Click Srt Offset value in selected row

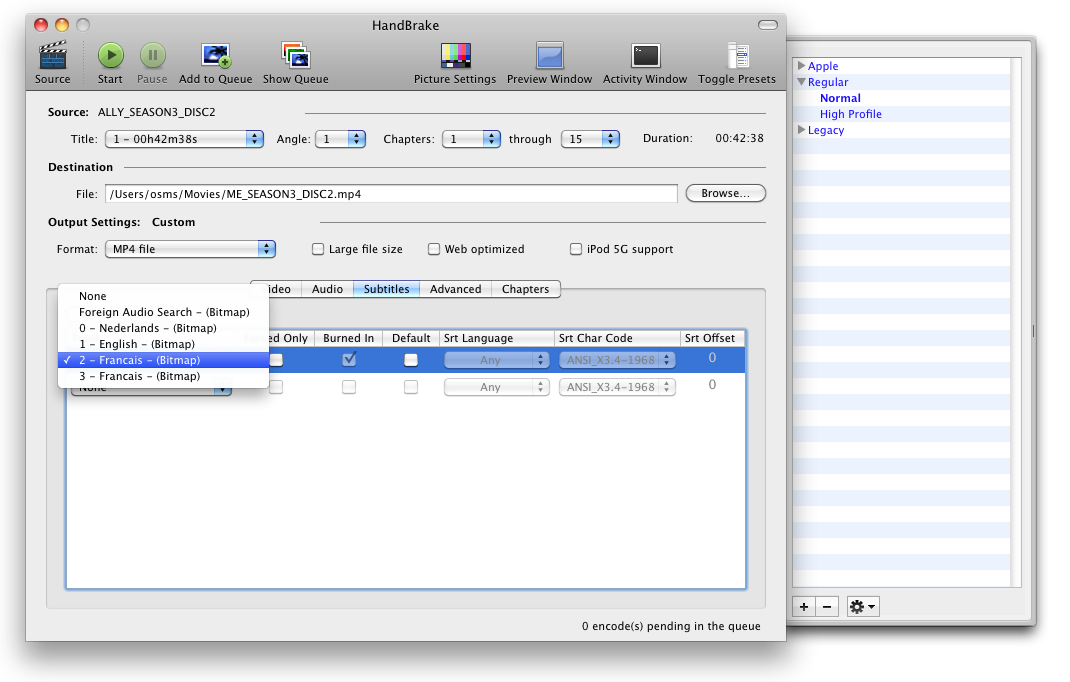pos(712,358)
